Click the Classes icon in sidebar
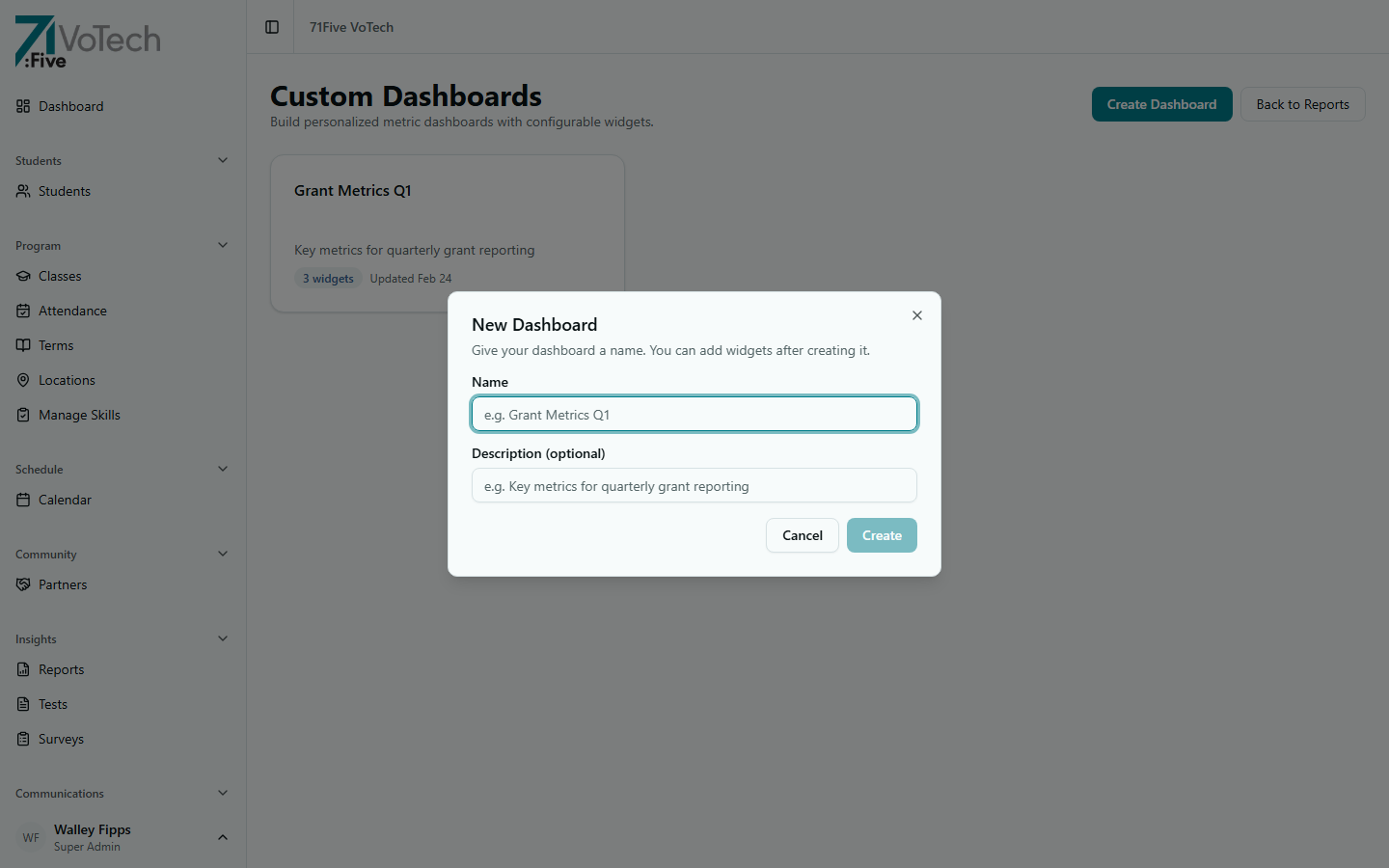This screenshot has height=868, width=1389. pyautogui.click(x=22, y=276)
